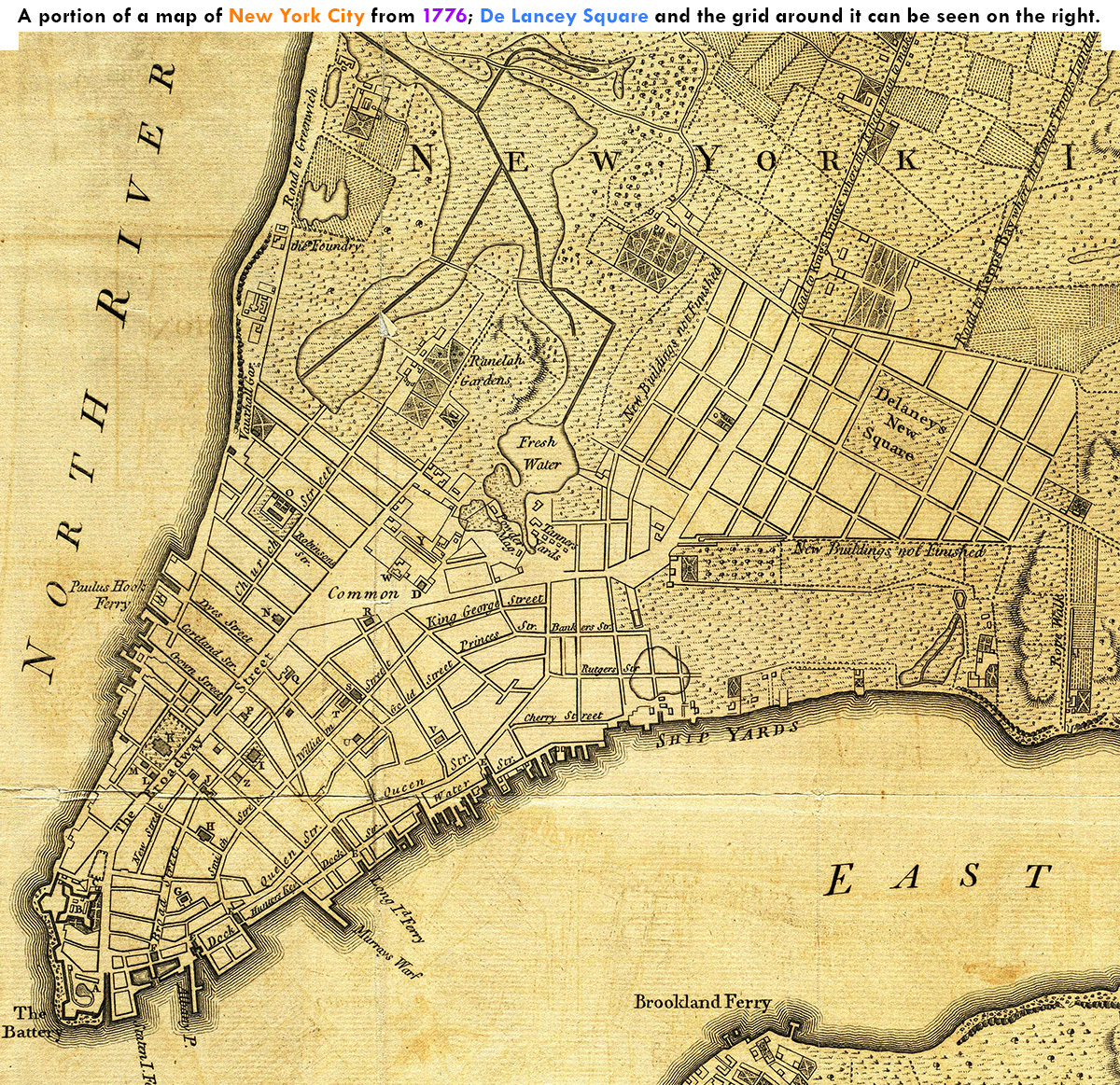This screenshot has height=1085, width=1120.
Task: Select the 'Fresh Water' pond label
Action: [x=540, y=452]
